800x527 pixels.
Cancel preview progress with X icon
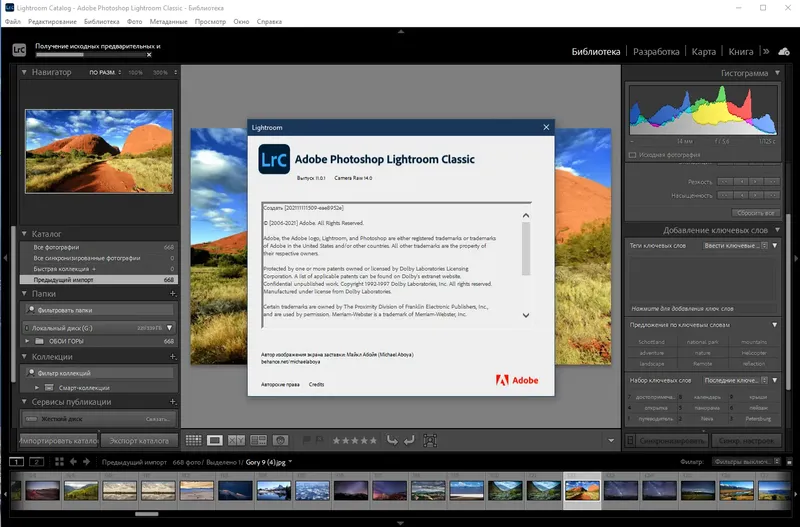tap(149, 55)
